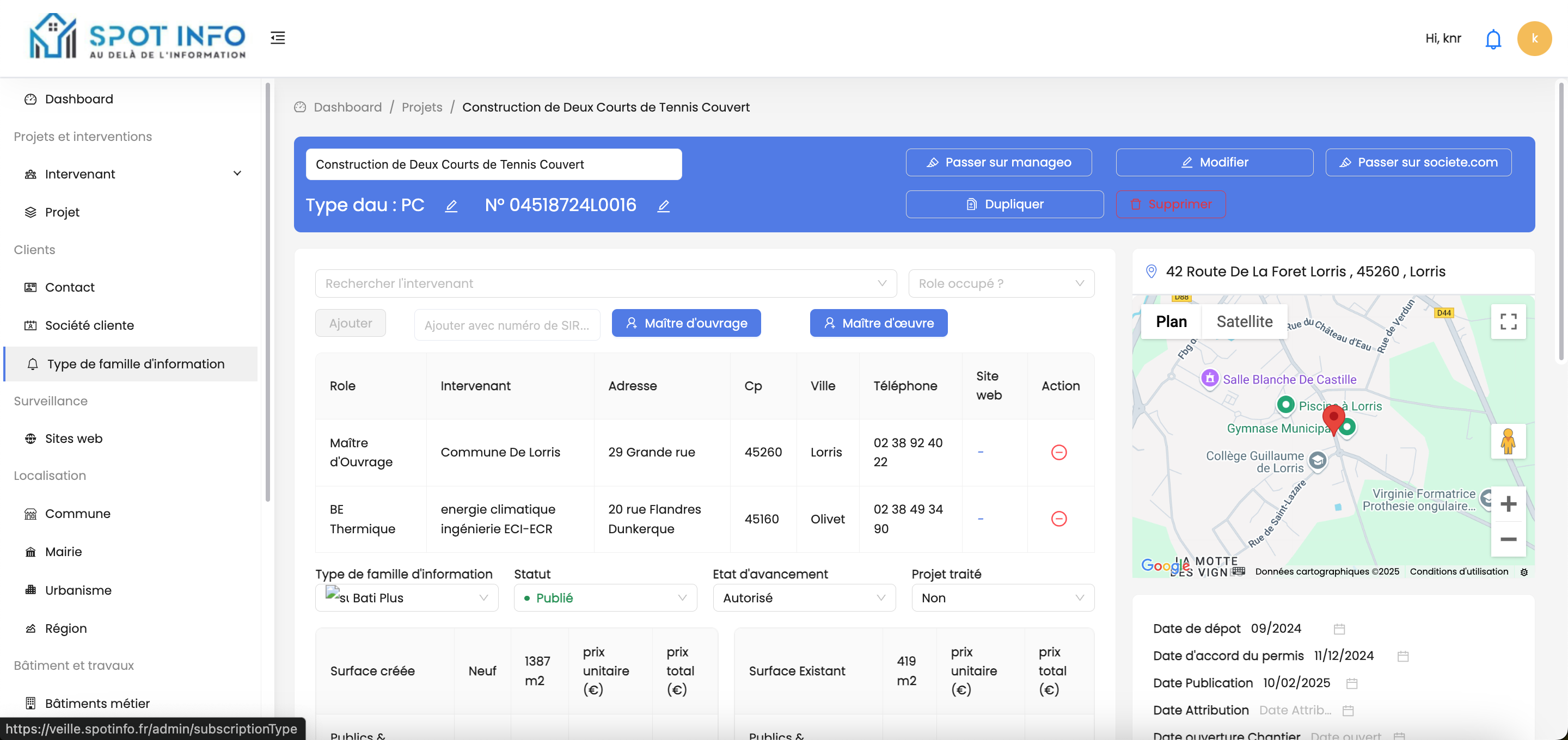Click breadcrumb dashboard gauge icon
Image resolution: width=1568 pixels, height=740 pixels.
tap(300, 107)
